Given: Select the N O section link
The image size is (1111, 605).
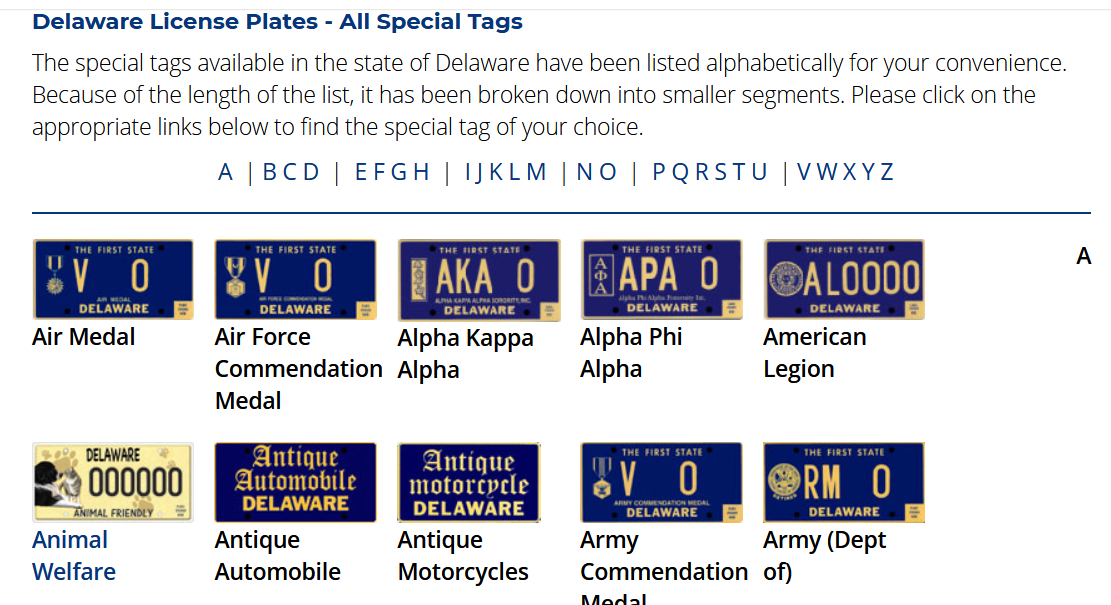Looking at the screenshot, I should coord(597,172).
